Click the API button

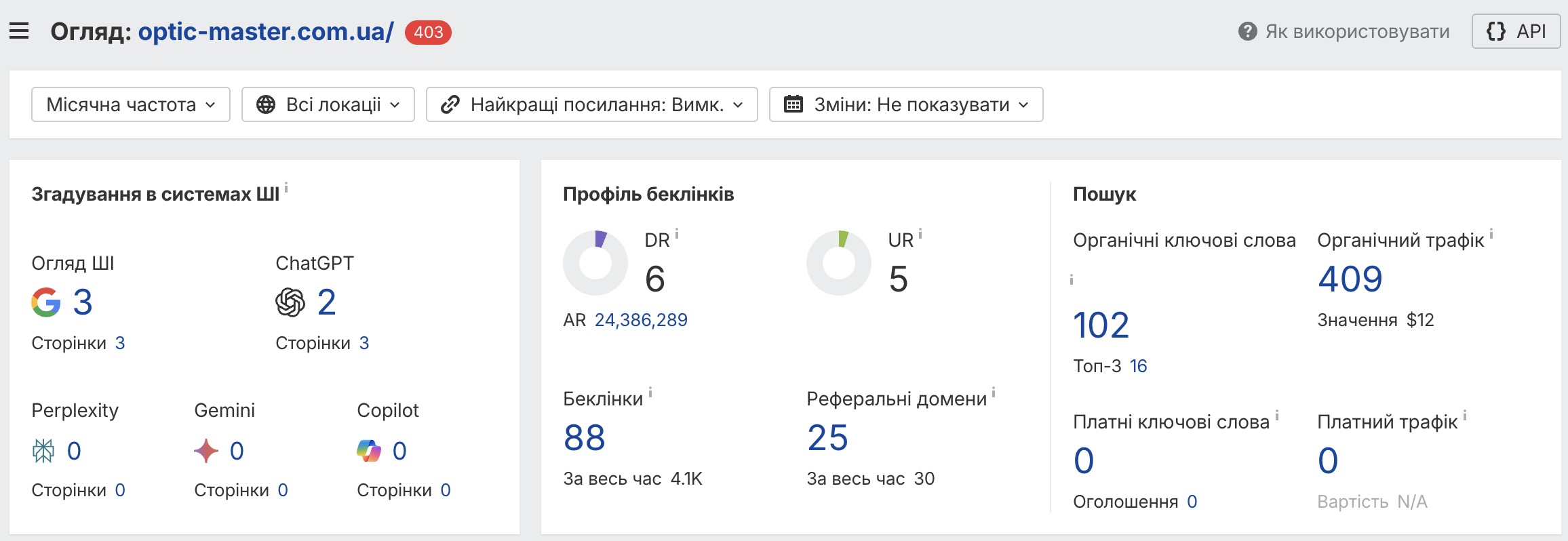(x=1516, y=32)
